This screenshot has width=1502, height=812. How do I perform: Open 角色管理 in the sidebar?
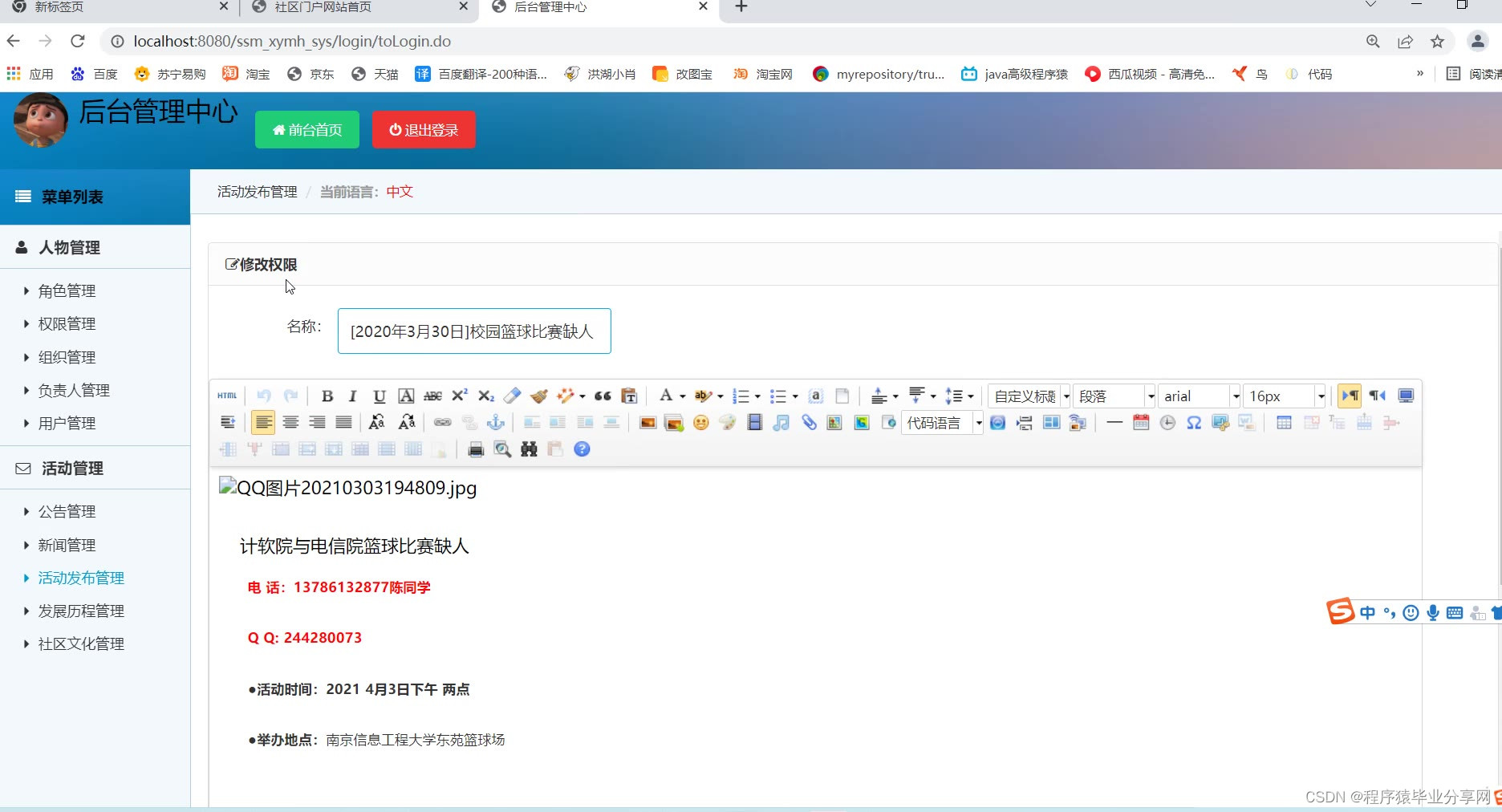(x=67, y=290)
